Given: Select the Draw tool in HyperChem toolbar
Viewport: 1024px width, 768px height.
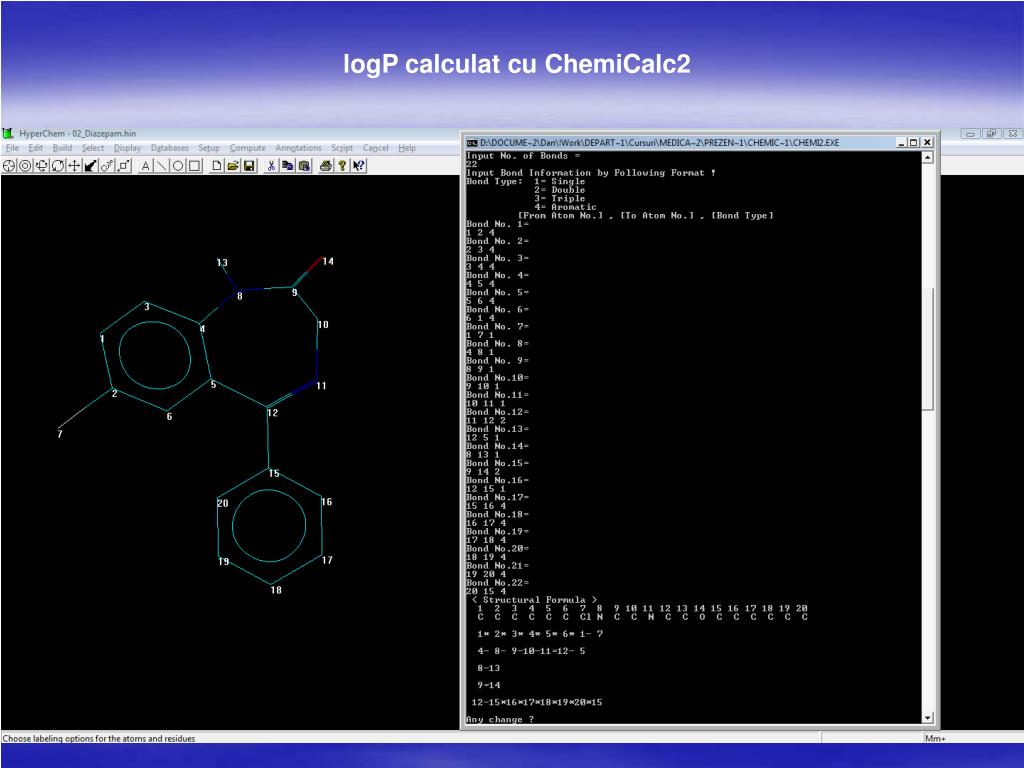Looking at the screenshot, I should click(x=9, y=166).
